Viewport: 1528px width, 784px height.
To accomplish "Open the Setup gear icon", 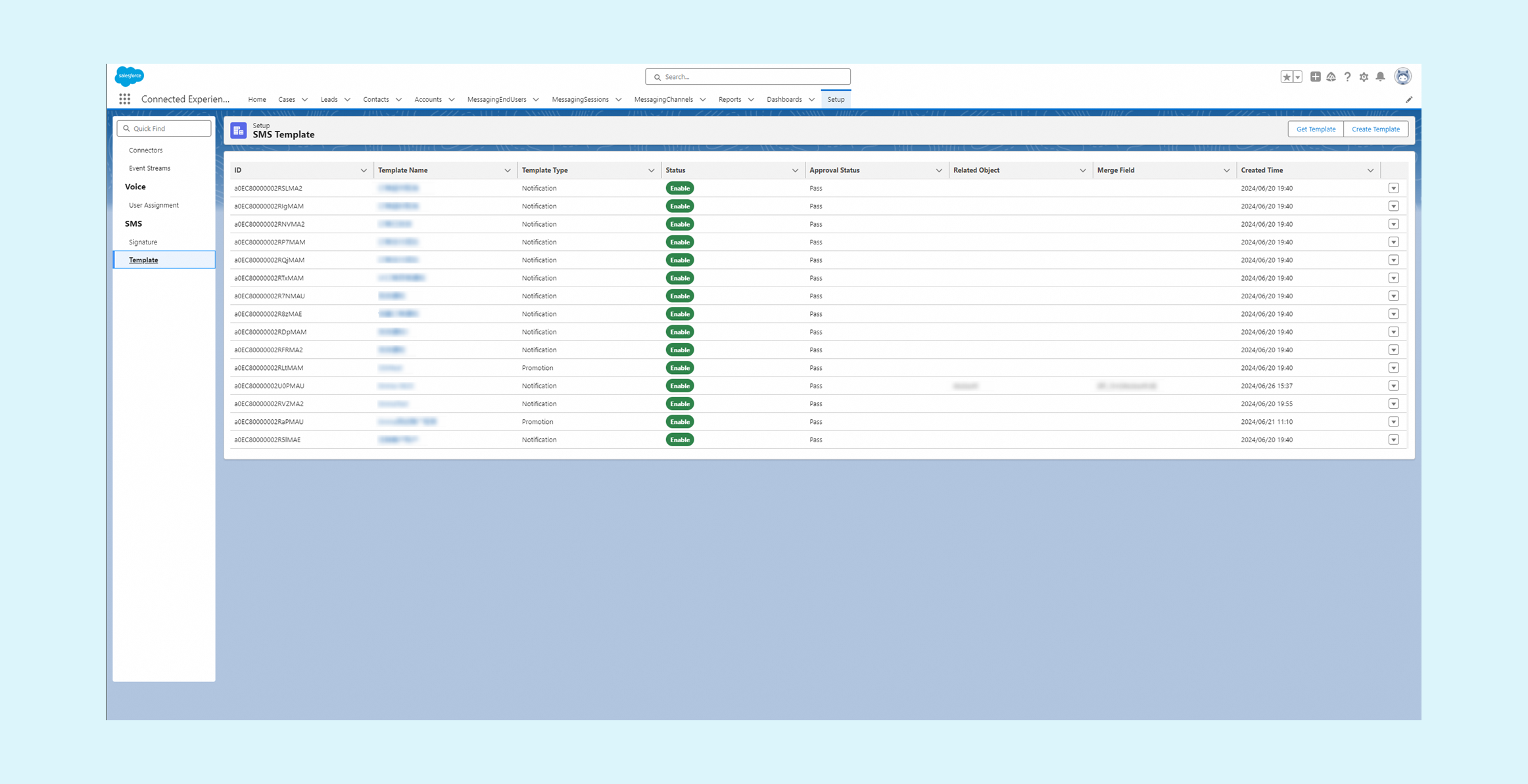I will (1364, 77).
